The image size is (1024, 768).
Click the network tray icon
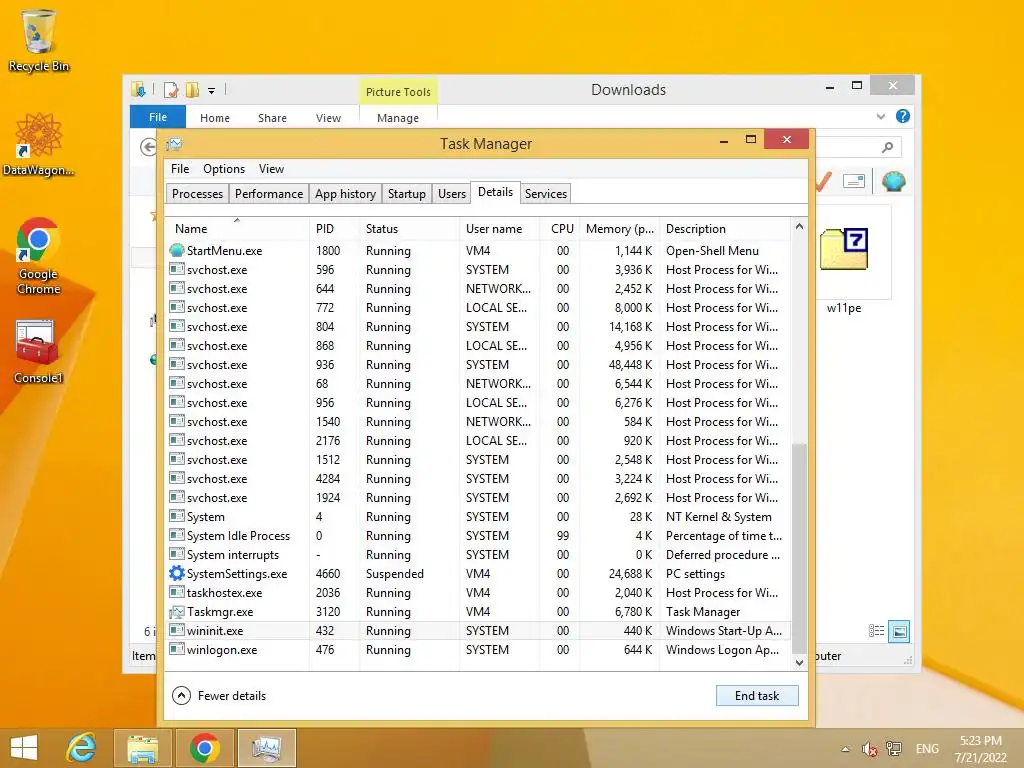click(893, 749)
